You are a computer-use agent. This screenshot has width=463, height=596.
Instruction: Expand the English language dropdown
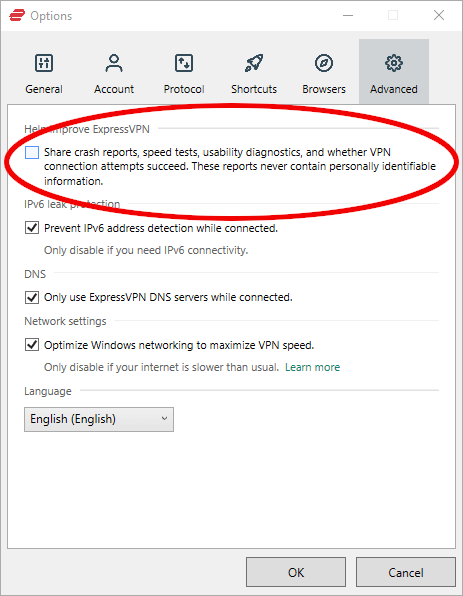click(x=99, y=419)
